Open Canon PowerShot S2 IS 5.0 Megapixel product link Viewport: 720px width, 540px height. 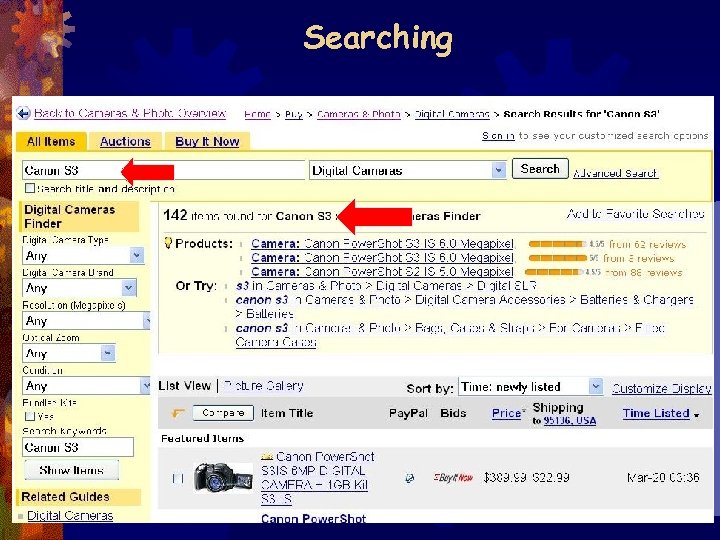pos(382,272)
